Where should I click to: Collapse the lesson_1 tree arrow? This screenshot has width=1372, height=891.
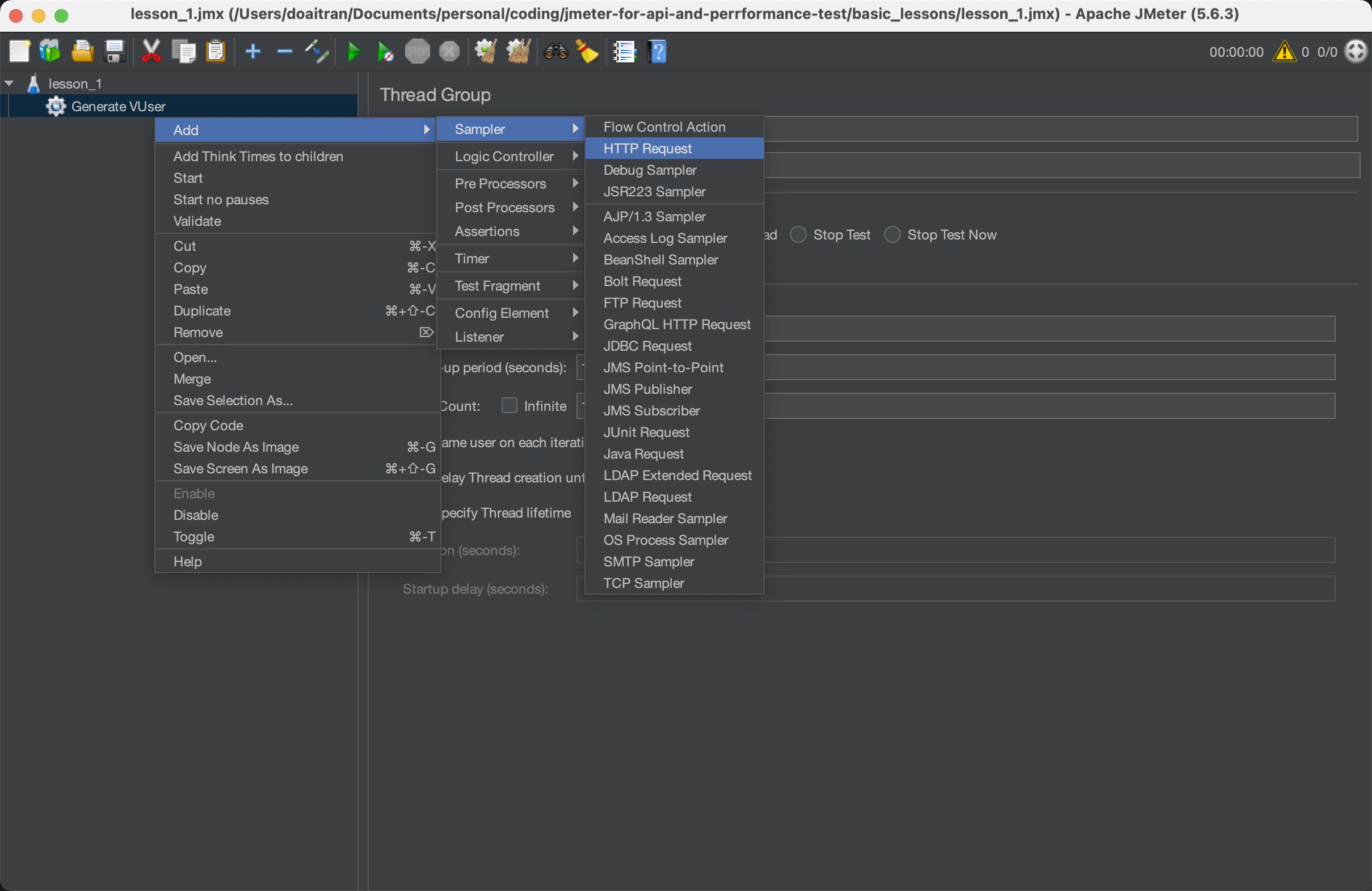[x=9, y=83]
